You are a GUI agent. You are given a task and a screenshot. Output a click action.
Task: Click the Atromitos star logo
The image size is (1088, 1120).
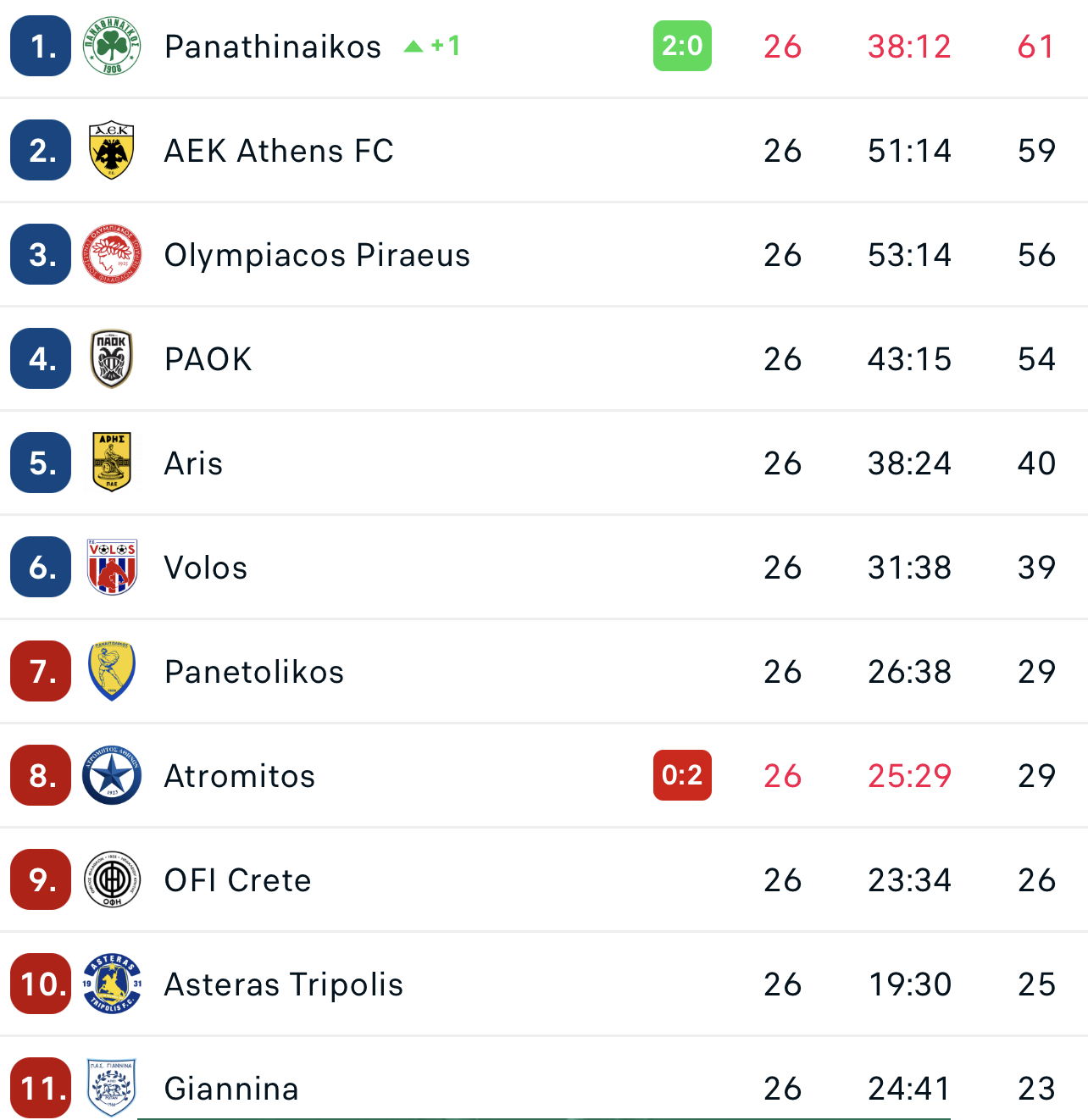[x=112, y=775]
